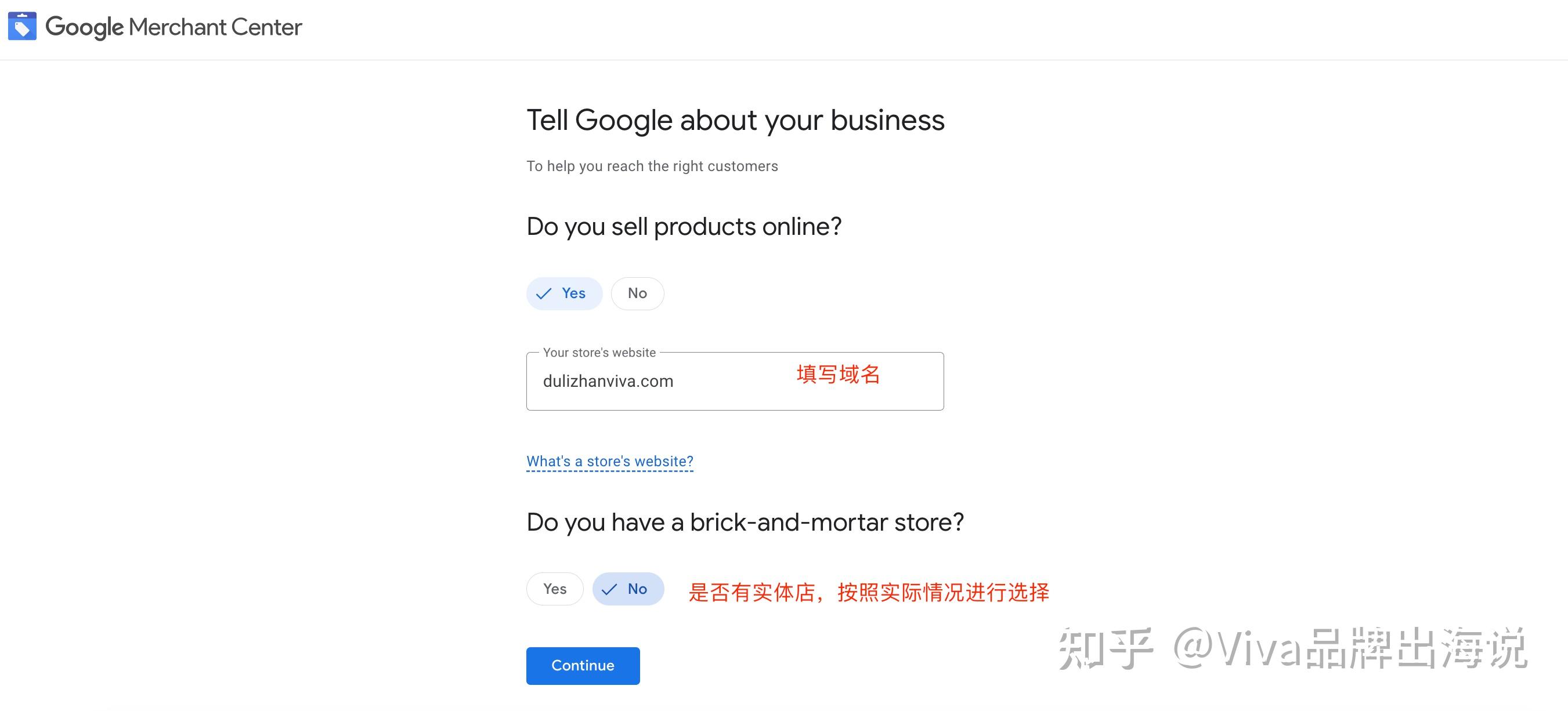Select No for selling products online
The height and width of the screenshot is (711, 1568).
click(637, 294)
